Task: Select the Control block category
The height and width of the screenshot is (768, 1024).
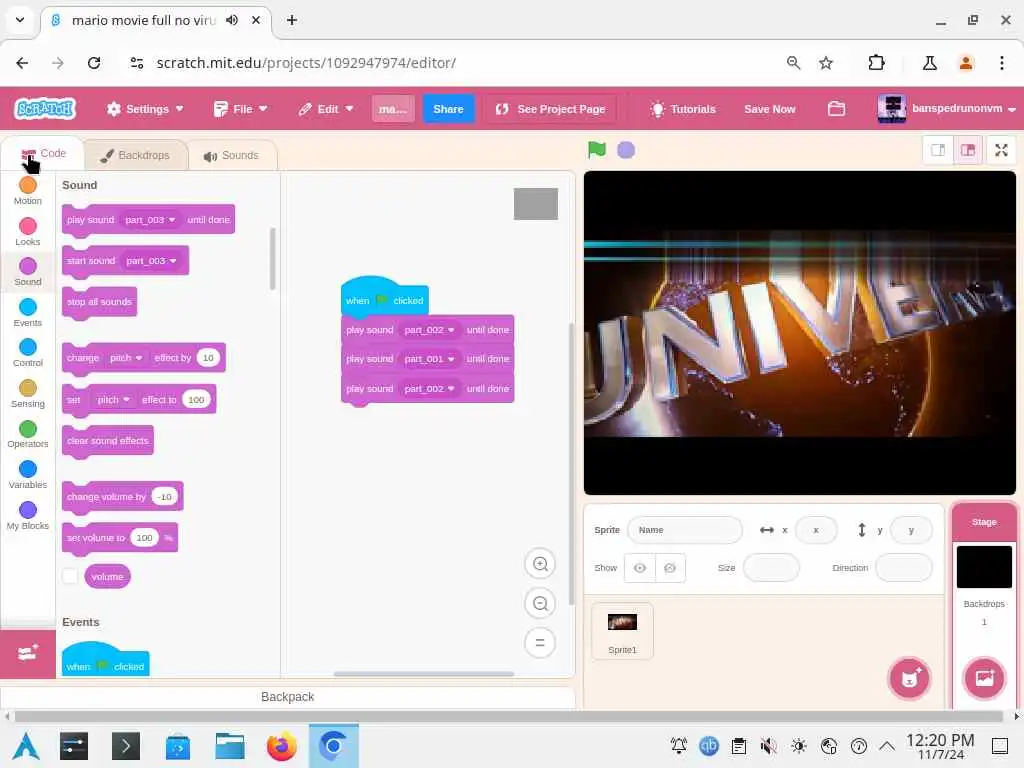Action: pyautogui.click(x=27, y=353)
